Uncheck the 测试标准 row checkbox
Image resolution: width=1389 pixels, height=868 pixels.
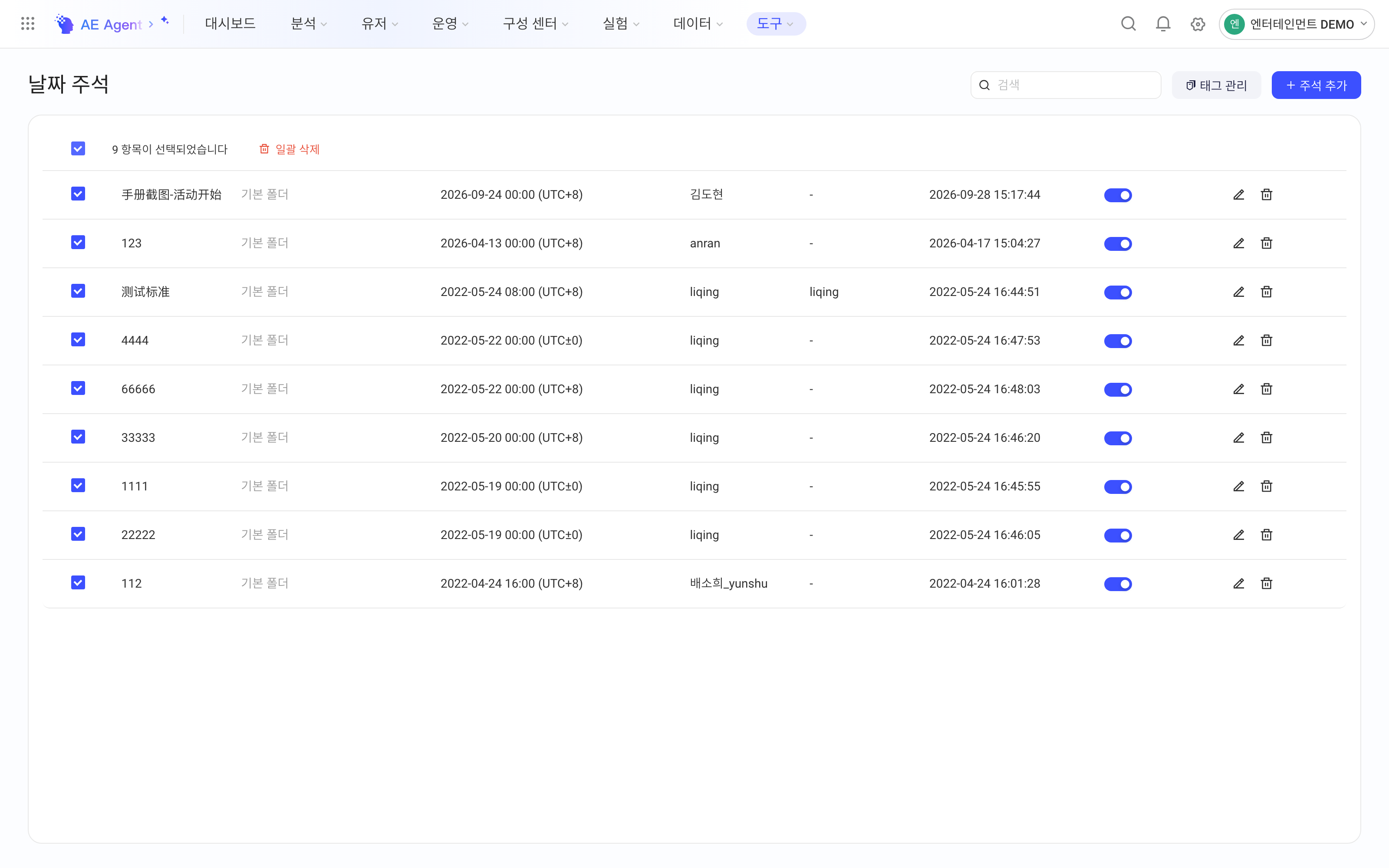click(78, 291)
